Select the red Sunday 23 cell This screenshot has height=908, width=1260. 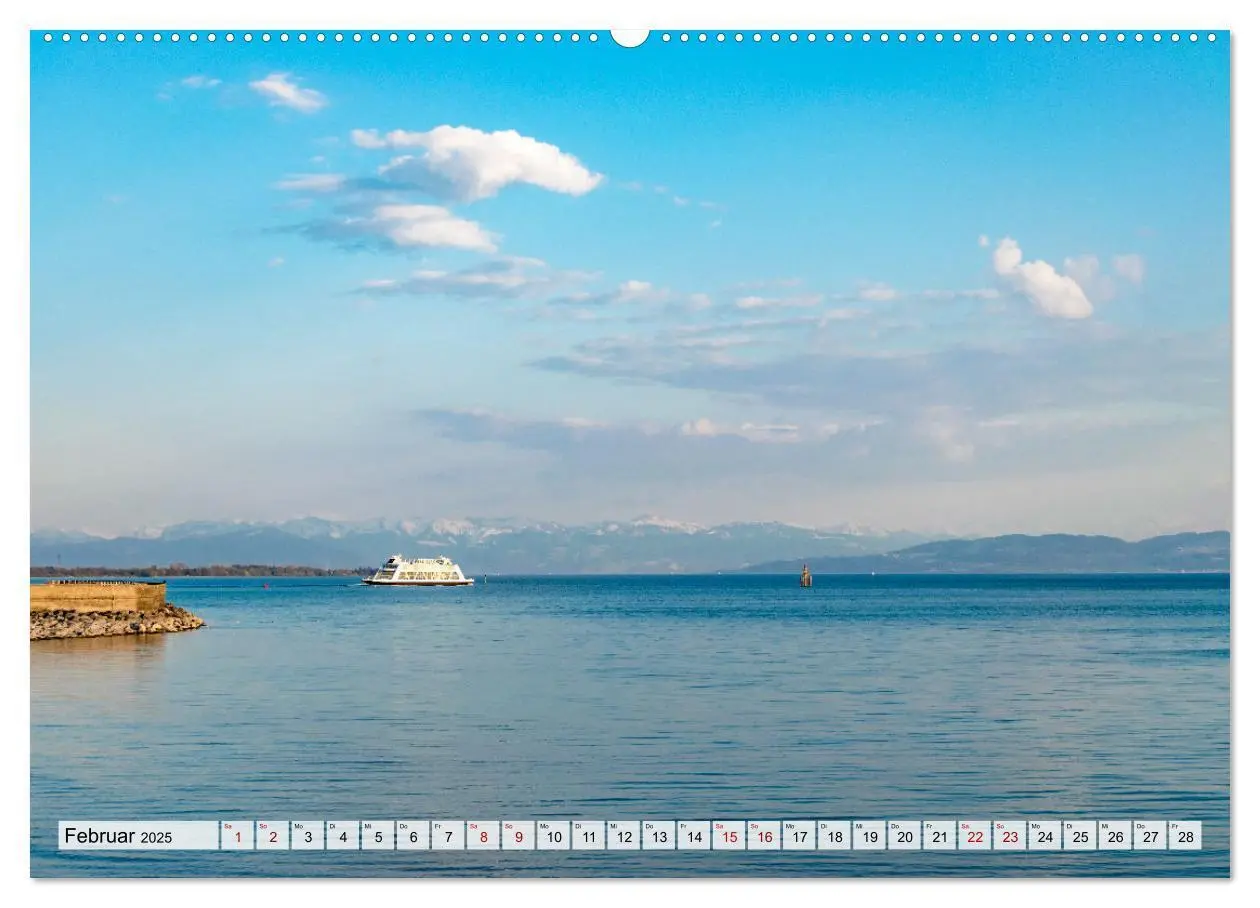[x=1009, y=836]
